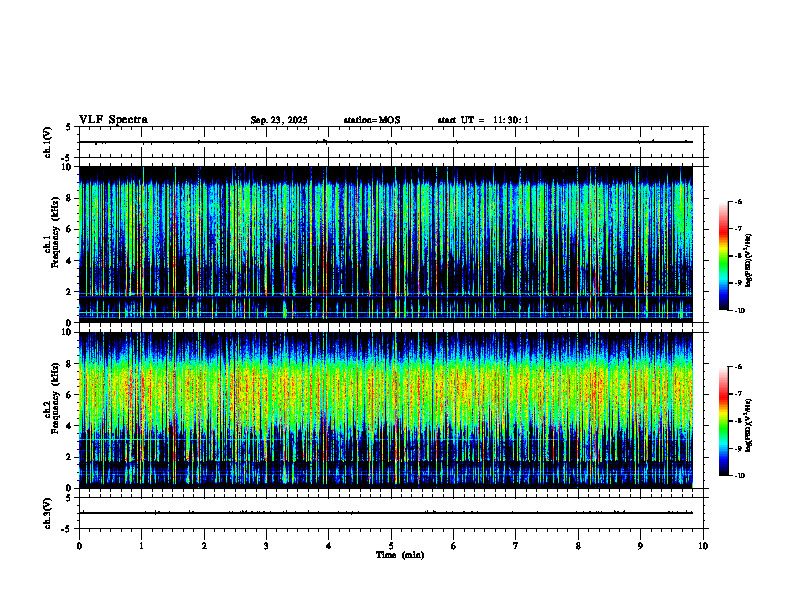
Task: Click ch.1 frequency tick label "2"
Action: click(x=70, y=292)
